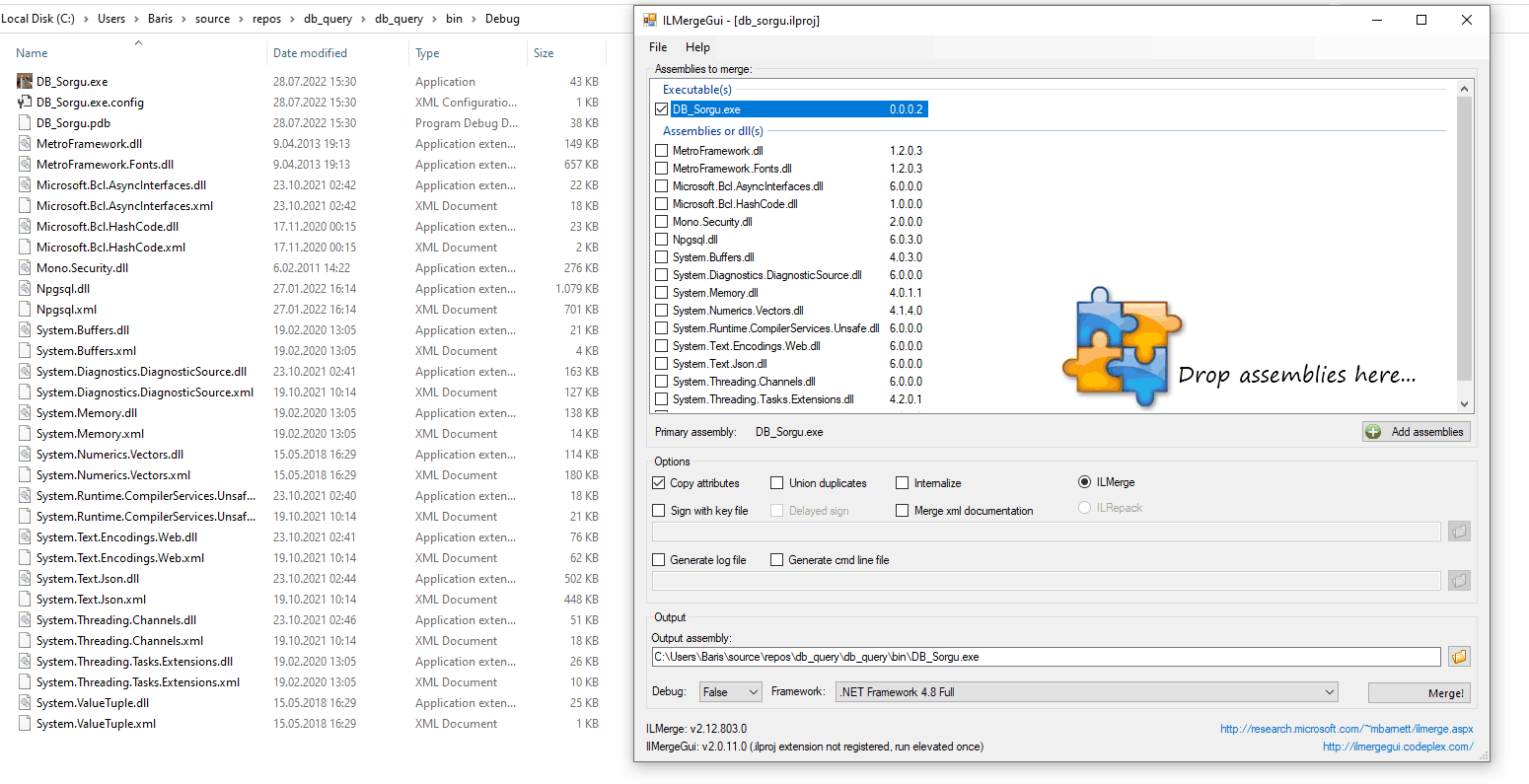Click the System.Buffers.xml file icon
Image resolution: width=1529 pixels, height=784 pixels.
25,350
